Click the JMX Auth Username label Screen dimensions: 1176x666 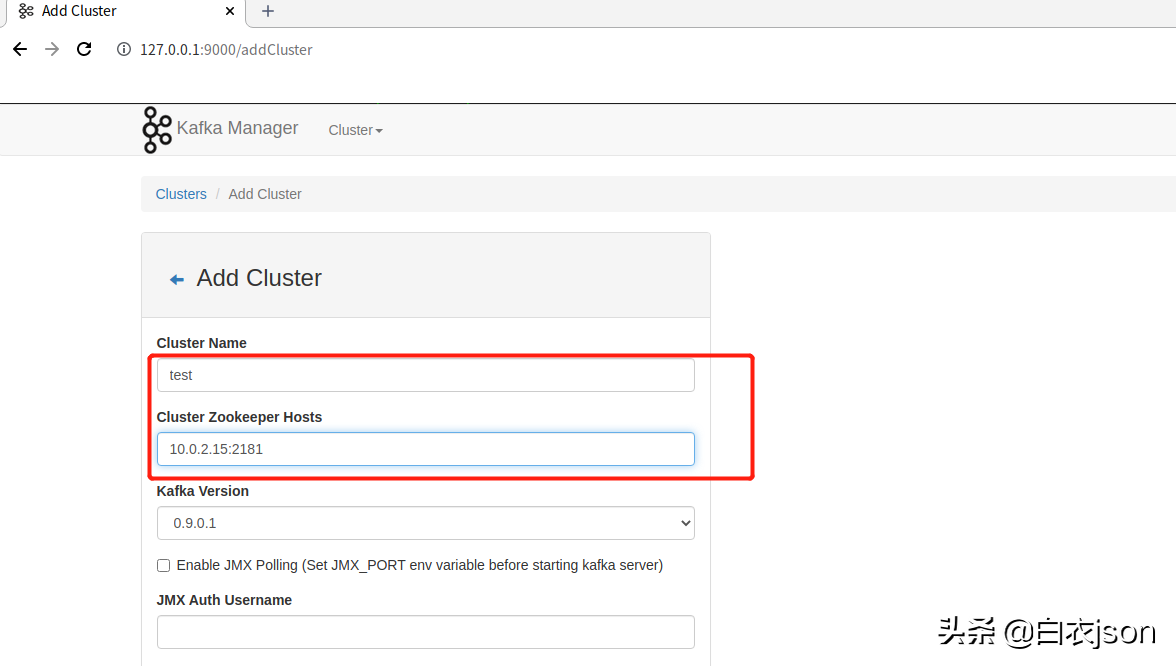(x=224, y=600)
